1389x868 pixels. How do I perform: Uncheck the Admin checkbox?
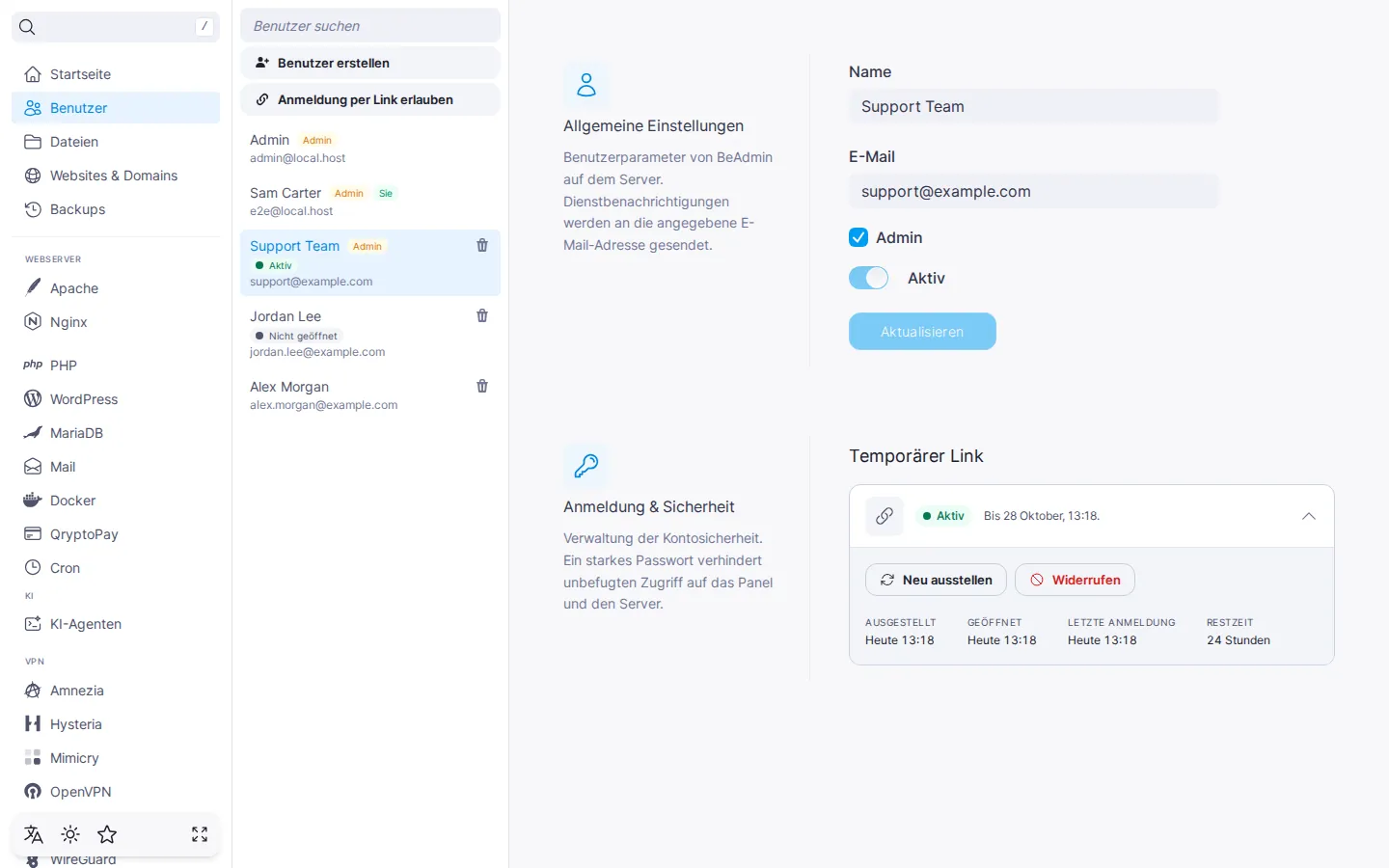coord(858,237)
